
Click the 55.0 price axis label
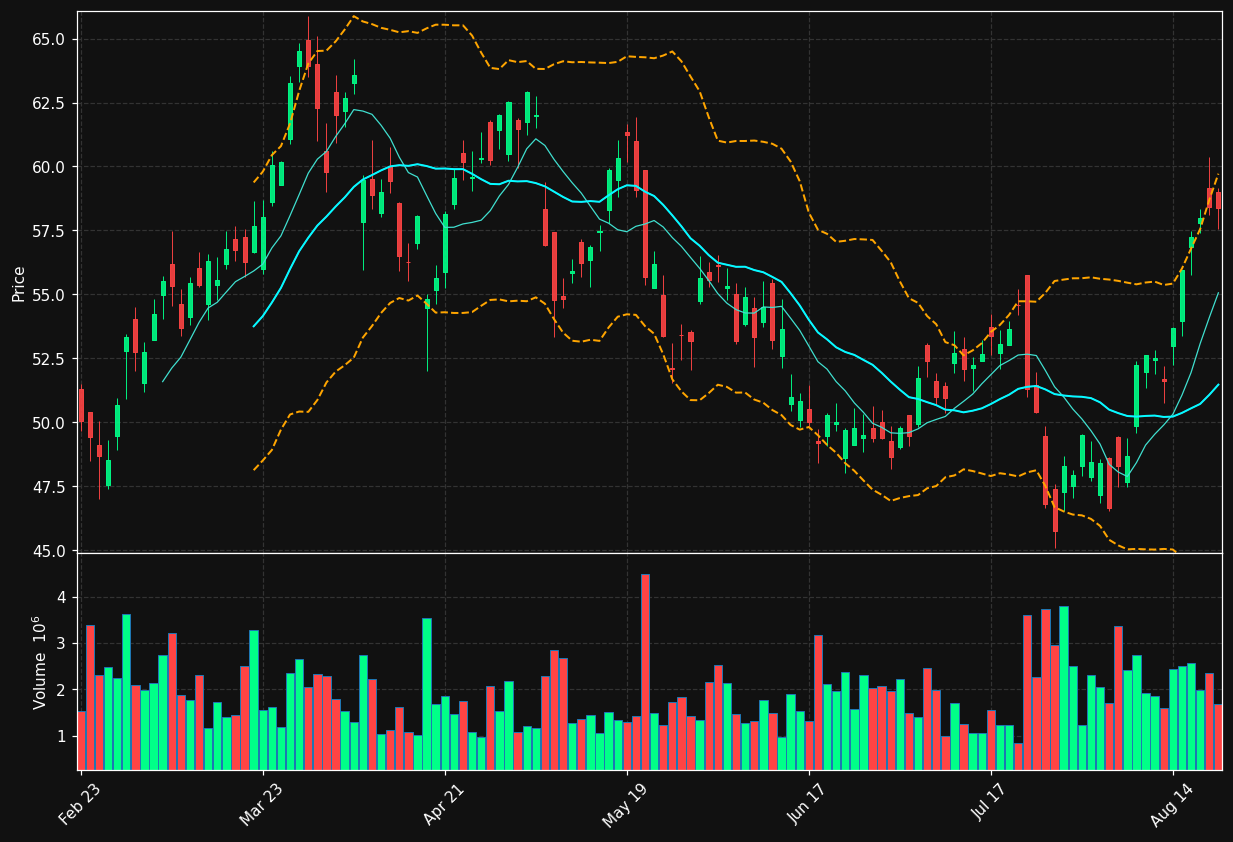coord(48,295)
